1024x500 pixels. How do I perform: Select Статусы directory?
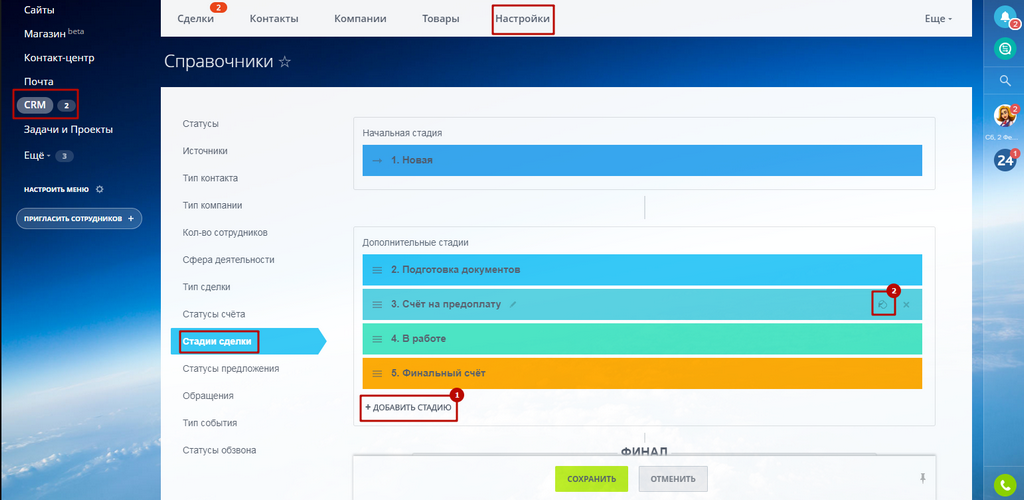tap(200, 123)
